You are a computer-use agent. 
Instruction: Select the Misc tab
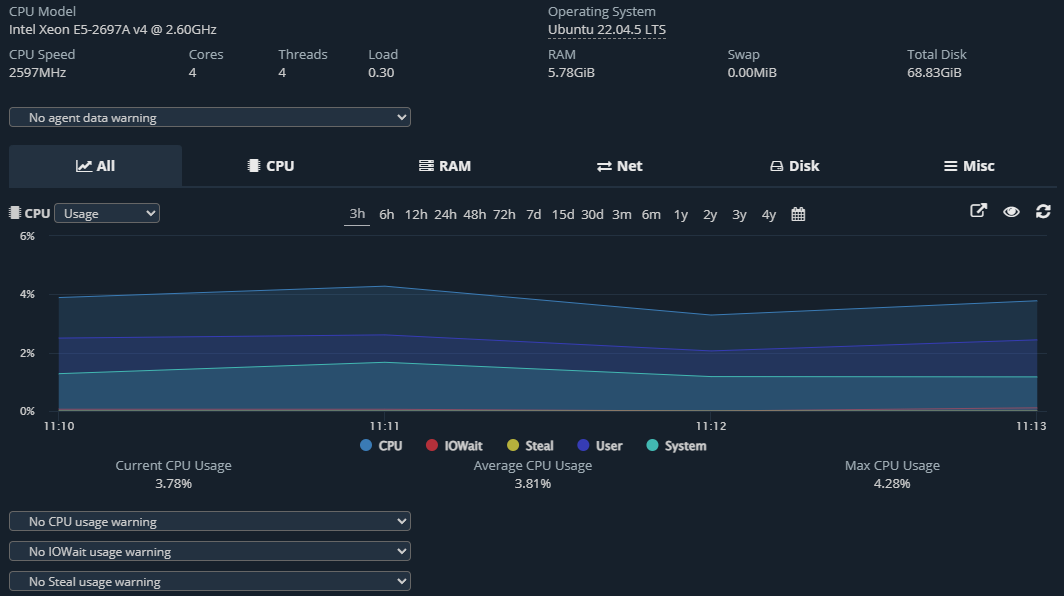(x=969, y=166)
